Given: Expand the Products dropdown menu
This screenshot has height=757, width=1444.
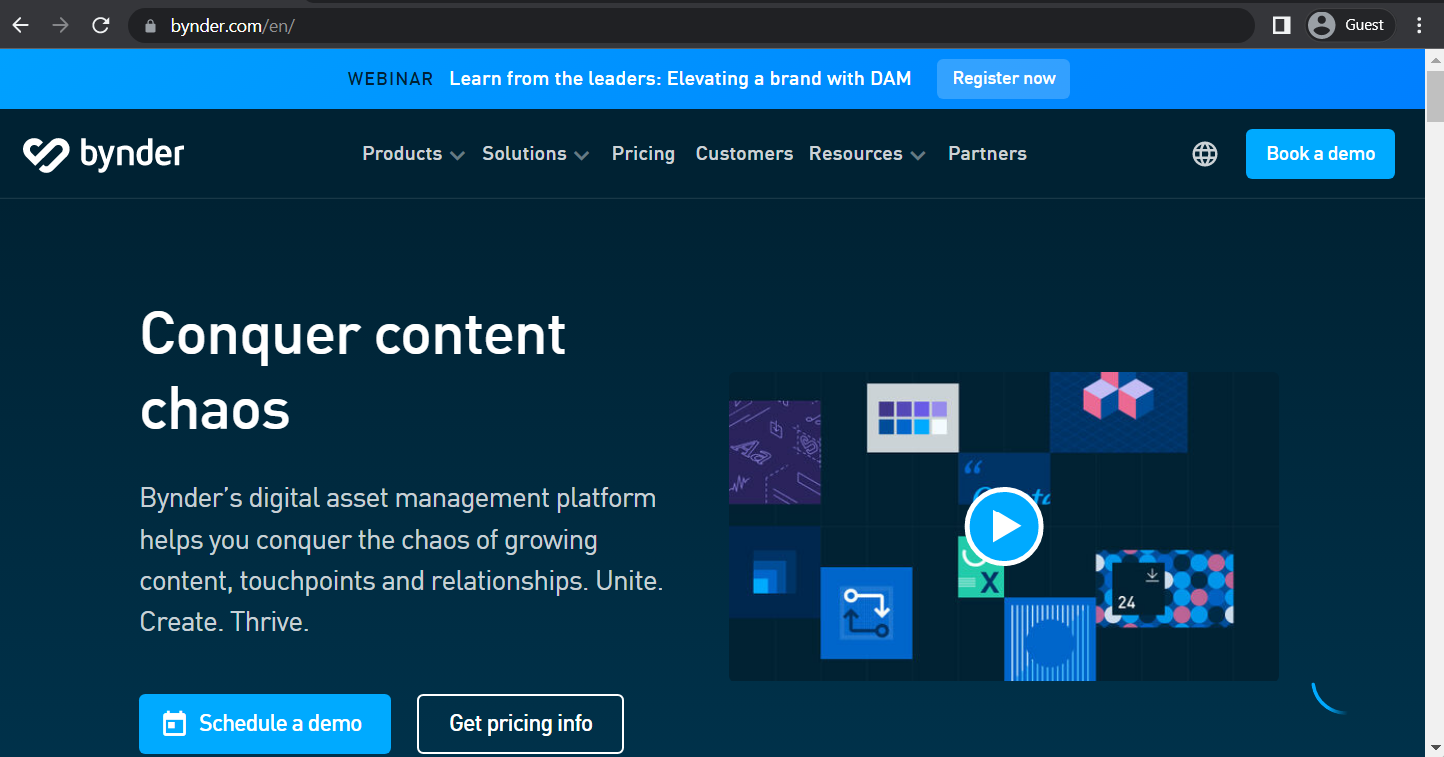Looking at the screenshot, I should [x=413, y=154].
